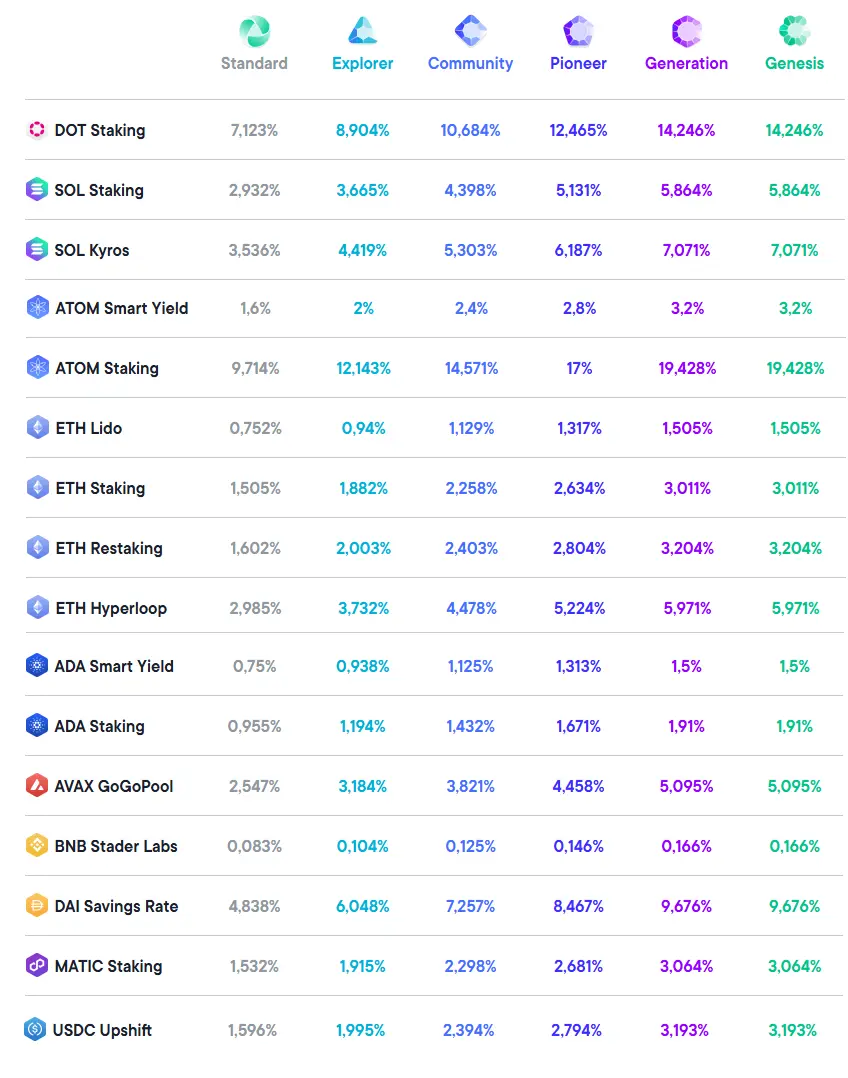Select the Explorer tier column header
Image resolution: width=848 pixels, height=1078 pixels.
coord(362,63)
